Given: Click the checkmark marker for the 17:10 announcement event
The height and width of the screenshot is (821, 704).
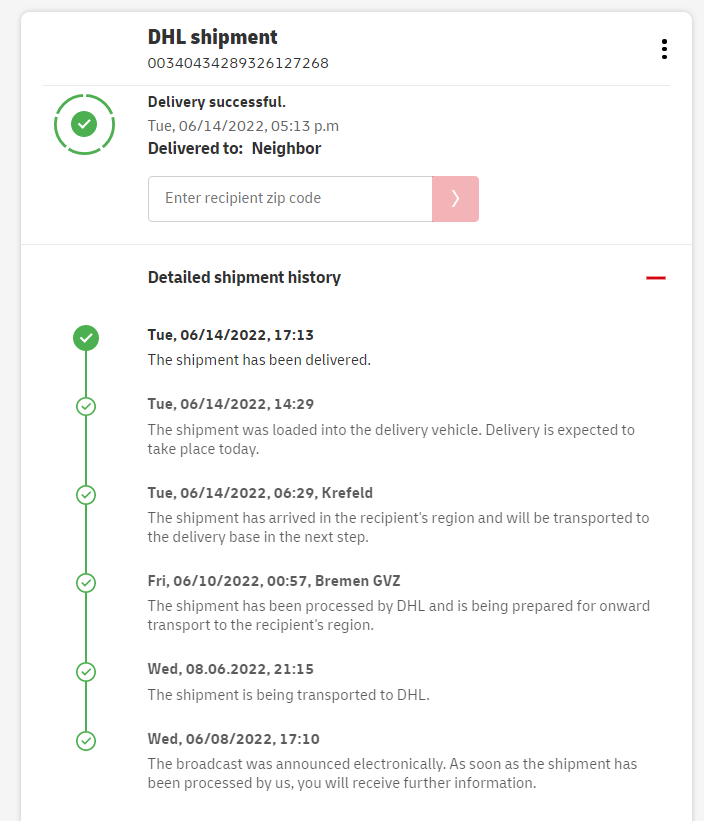Looking at the screenshot, I should [86, 741].
